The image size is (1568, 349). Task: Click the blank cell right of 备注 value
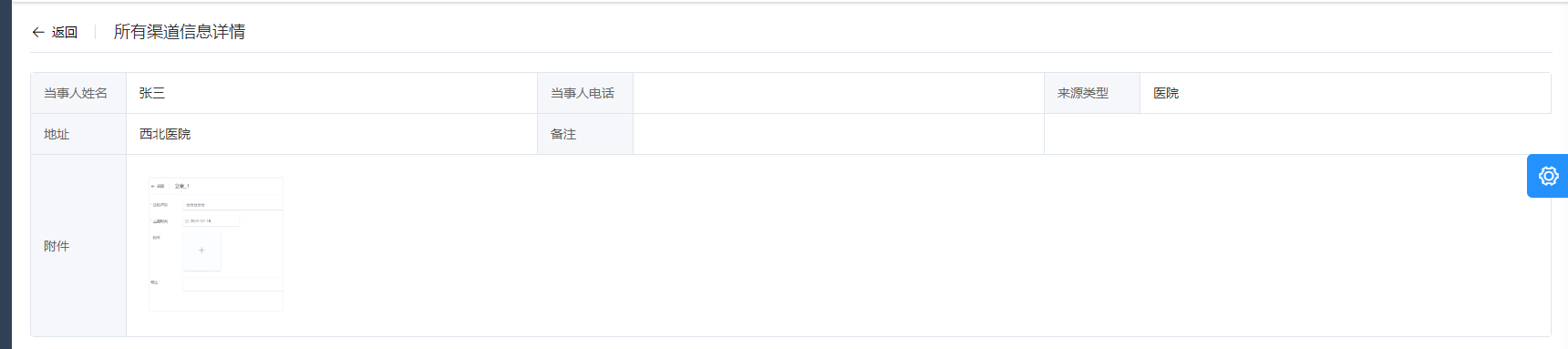tap(1297, 134)
